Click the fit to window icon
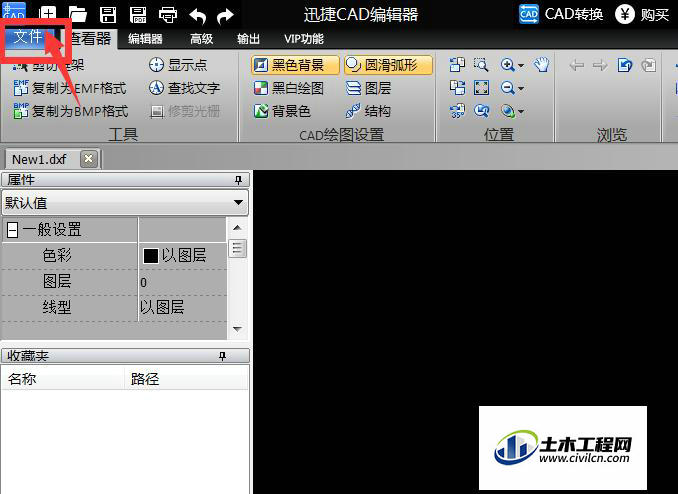The image size is (678, 494). click(481, 88)
